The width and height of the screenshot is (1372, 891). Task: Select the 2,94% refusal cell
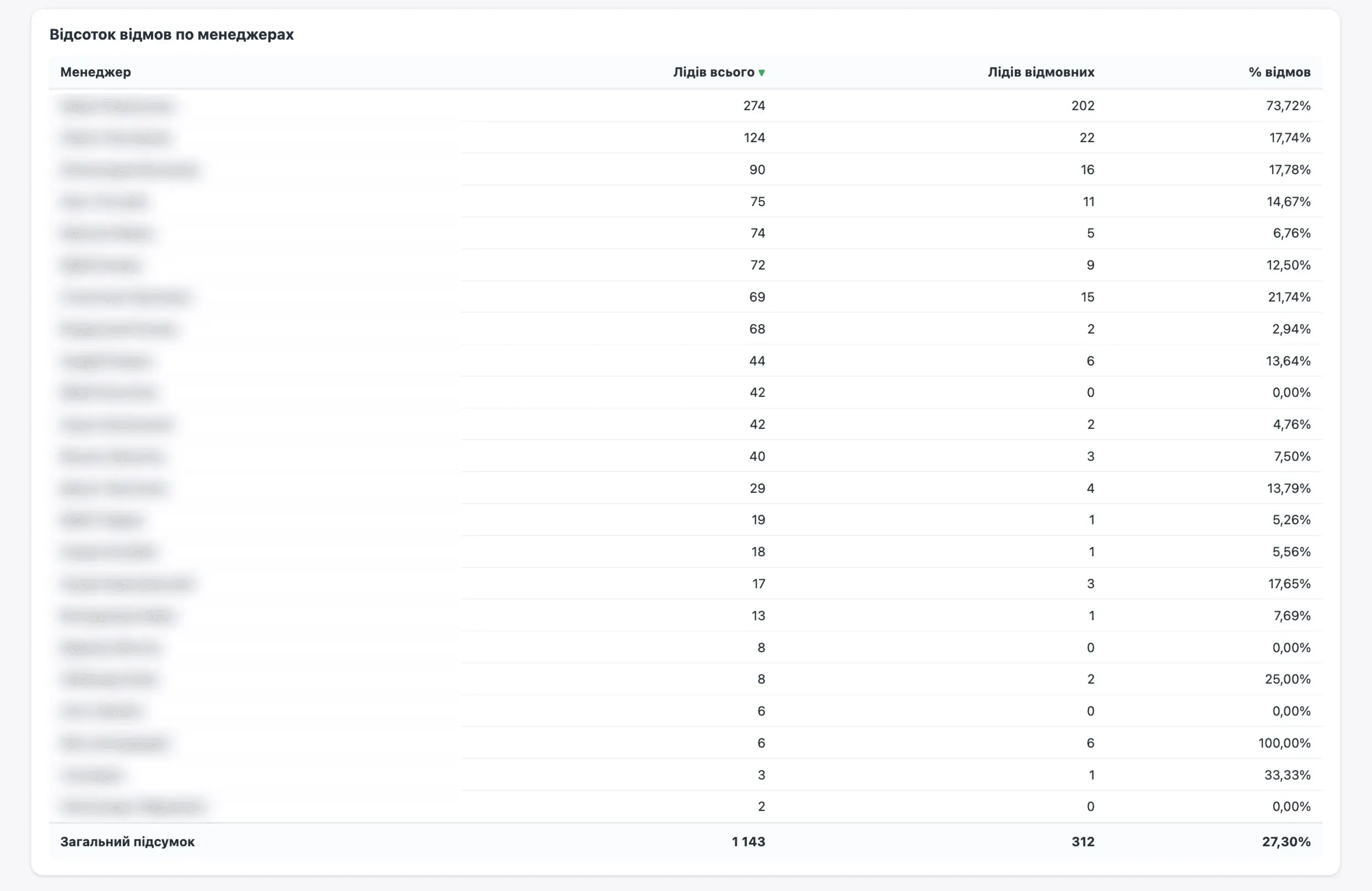click(1292, 329)
